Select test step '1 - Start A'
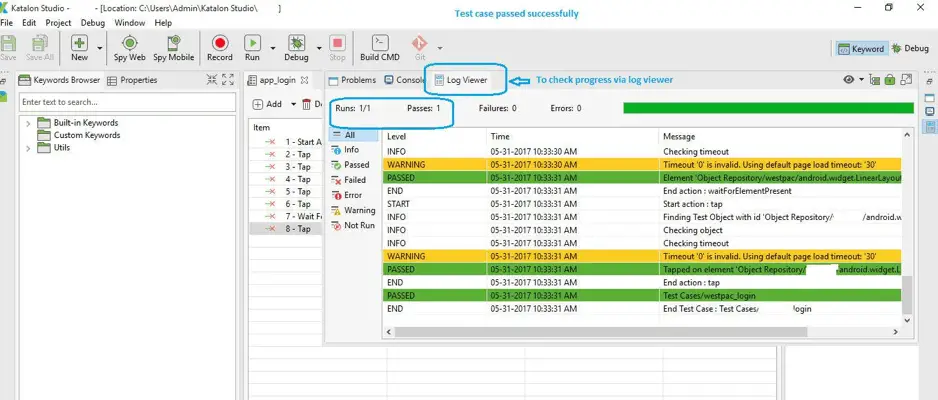938x400 pixels. point(286,142)
